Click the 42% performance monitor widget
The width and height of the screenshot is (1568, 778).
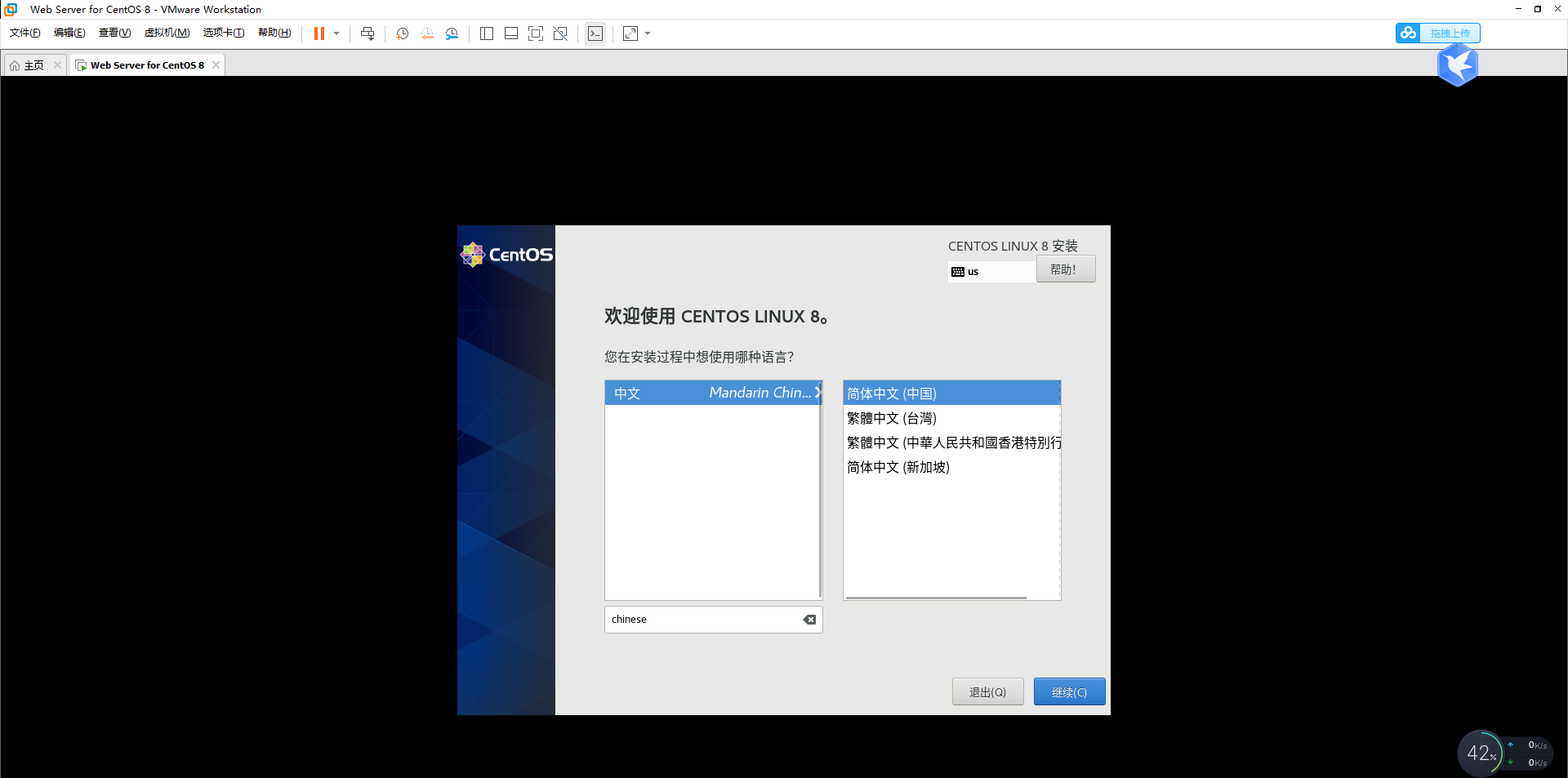(x=1481, y=753)
